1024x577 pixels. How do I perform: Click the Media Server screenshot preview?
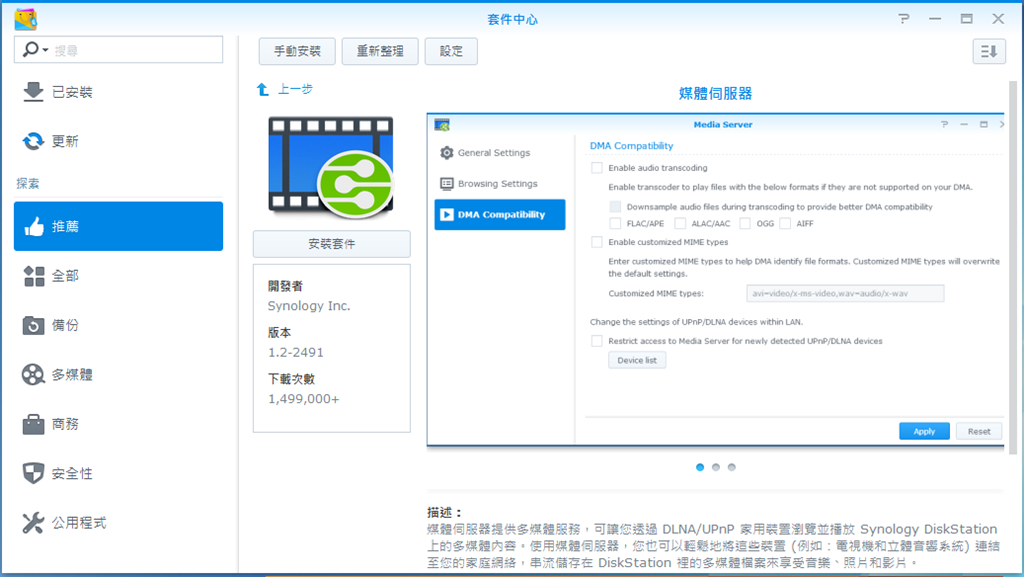pos(716,280)
